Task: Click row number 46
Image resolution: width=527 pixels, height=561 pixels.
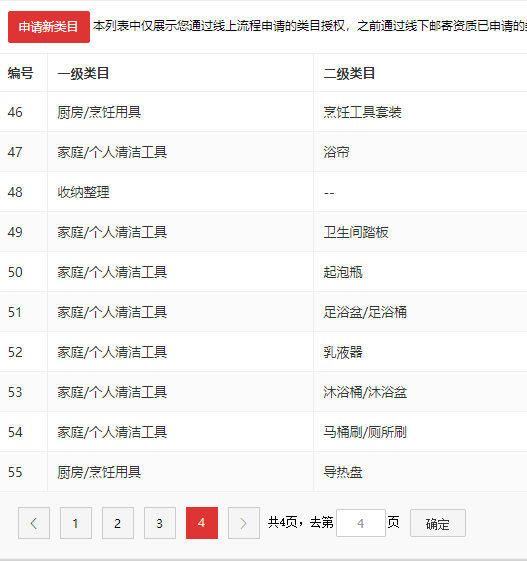Action: (15, 112)
